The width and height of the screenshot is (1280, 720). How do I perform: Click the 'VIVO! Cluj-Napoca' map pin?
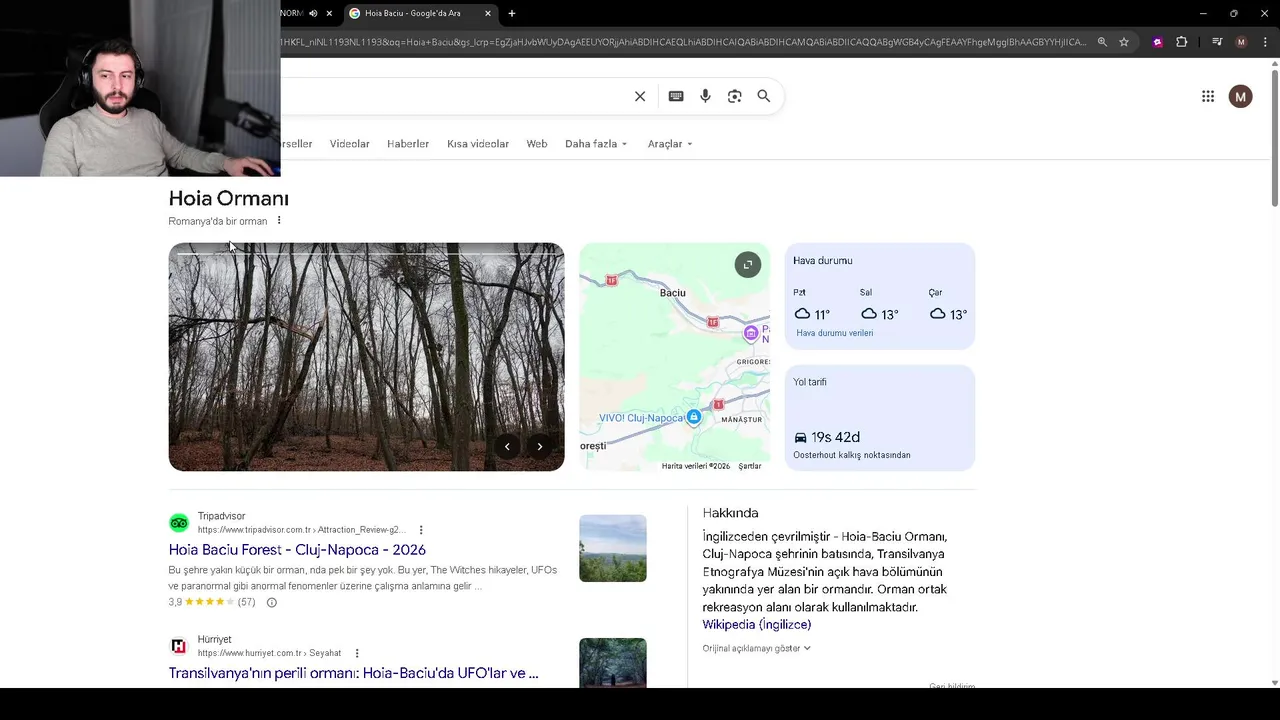(693, 417)
